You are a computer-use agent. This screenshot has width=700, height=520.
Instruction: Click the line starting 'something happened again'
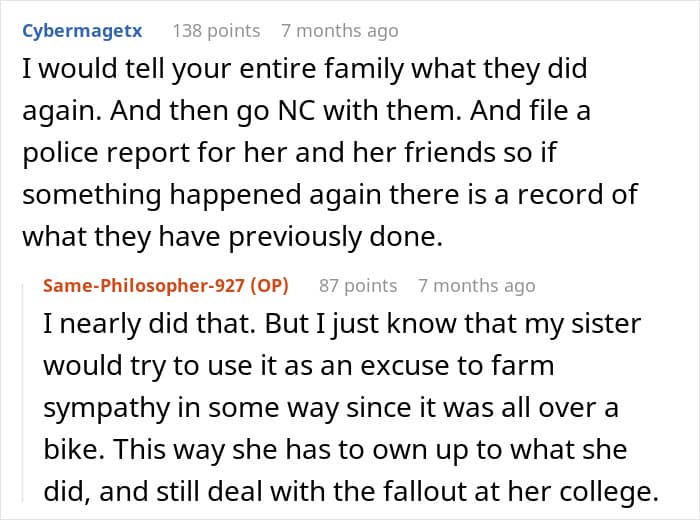(x=330, y=194)
